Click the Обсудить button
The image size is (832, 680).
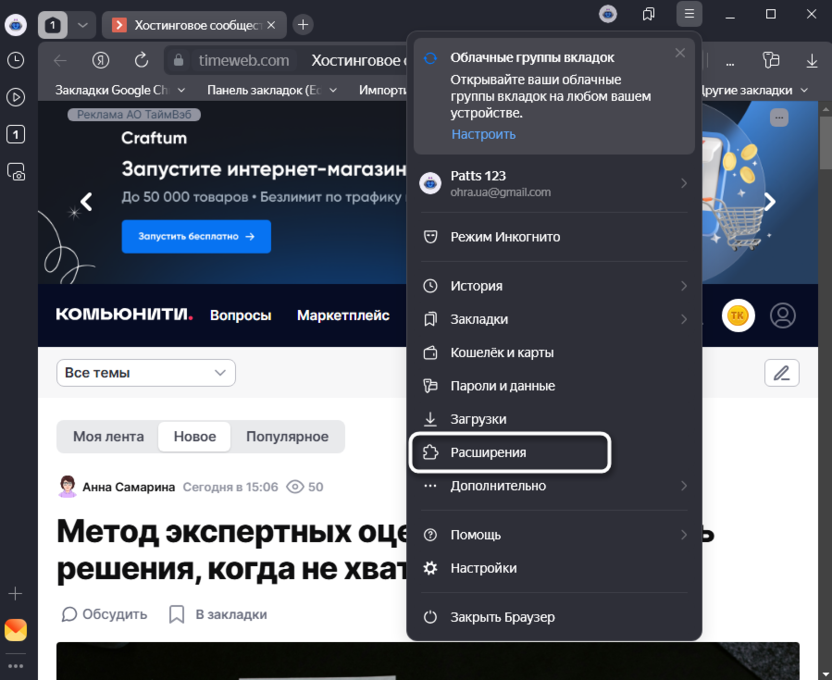pos(105,614)
